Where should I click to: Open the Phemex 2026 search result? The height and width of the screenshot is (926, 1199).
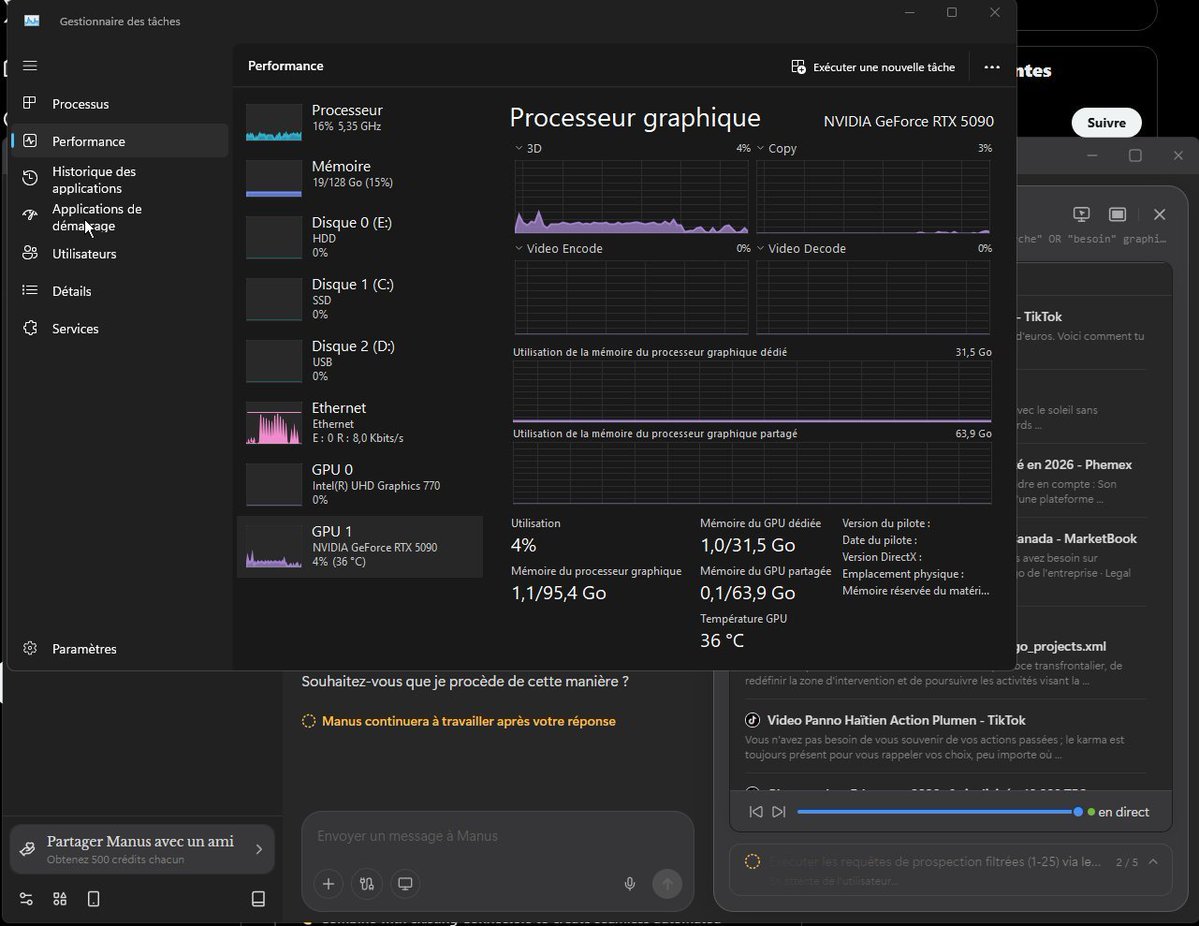tap(1074, 465)
